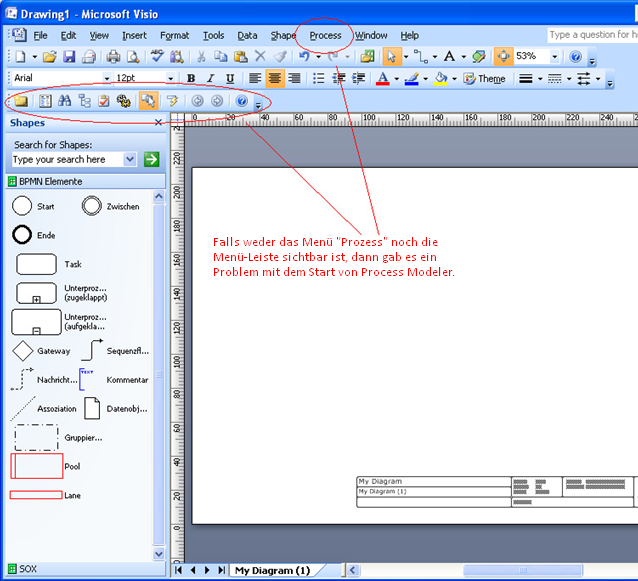638x581 pixels.
Task: Open a file using the folder icon
Action: (50, 57)
